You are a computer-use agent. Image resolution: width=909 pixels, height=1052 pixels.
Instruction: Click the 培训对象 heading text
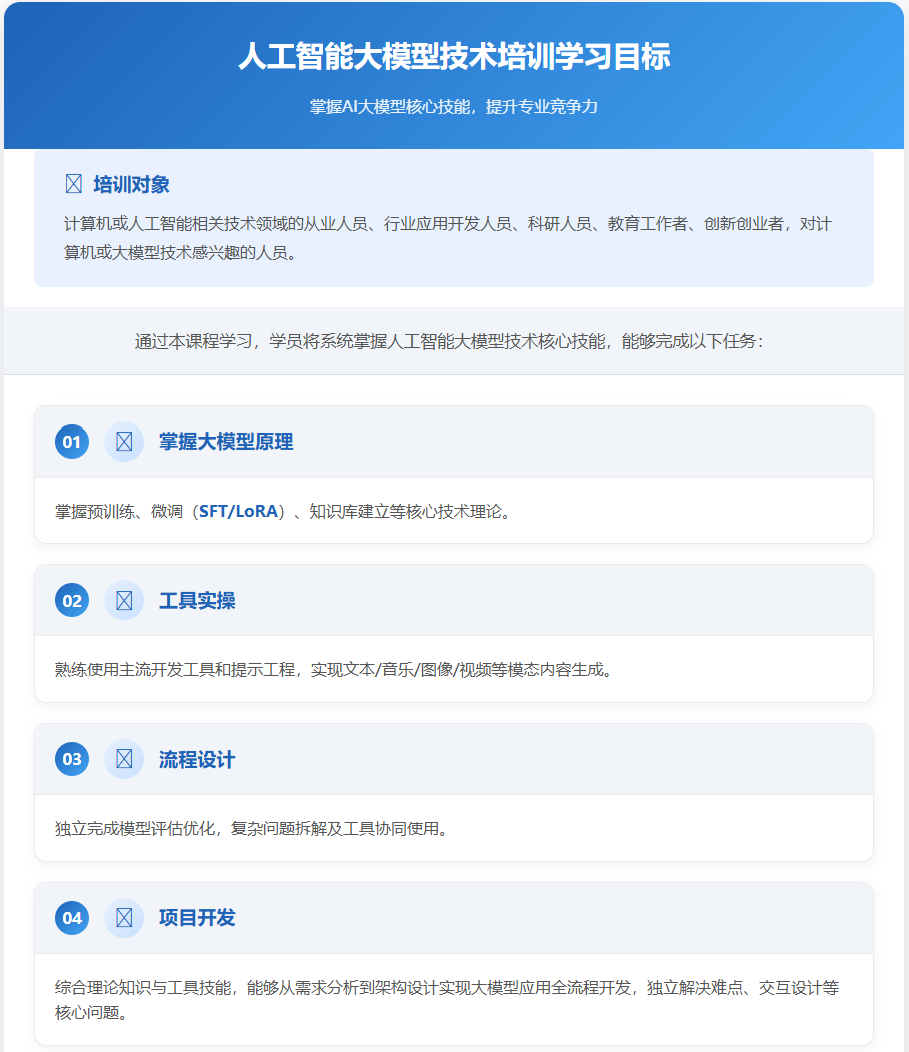pos(131,185)
